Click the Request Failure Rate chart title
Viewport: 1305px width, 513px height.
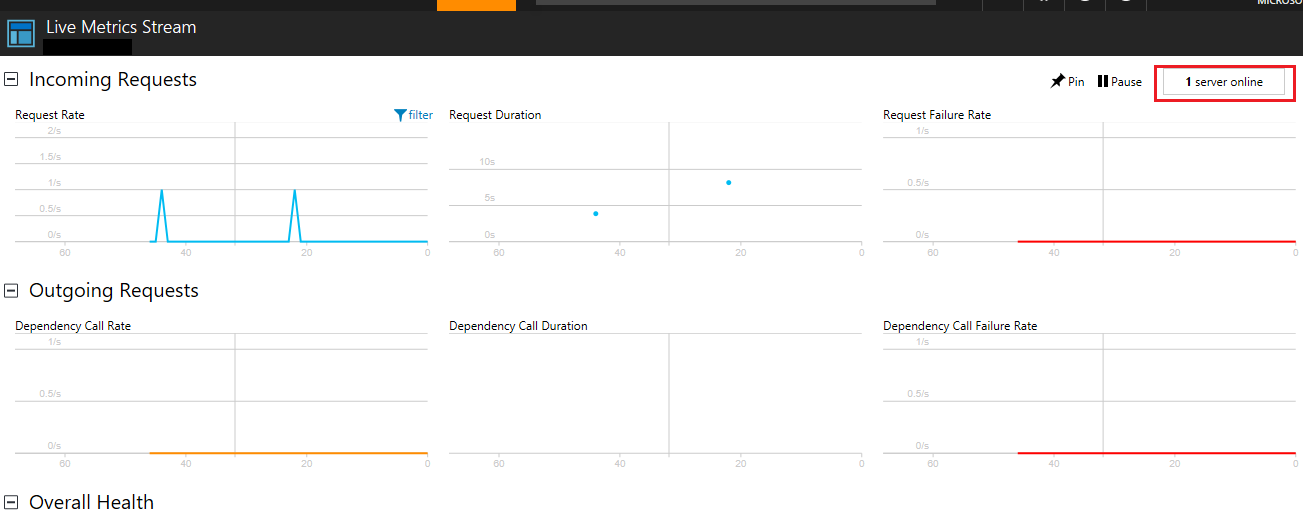click(x=937, y=115)
